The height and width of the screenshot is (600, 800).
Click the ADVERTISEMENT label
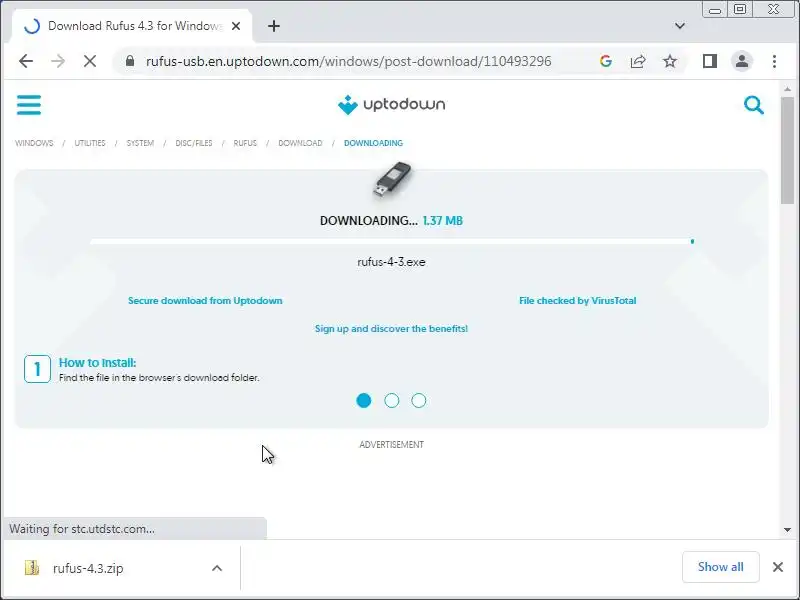(x=391, y=445)
